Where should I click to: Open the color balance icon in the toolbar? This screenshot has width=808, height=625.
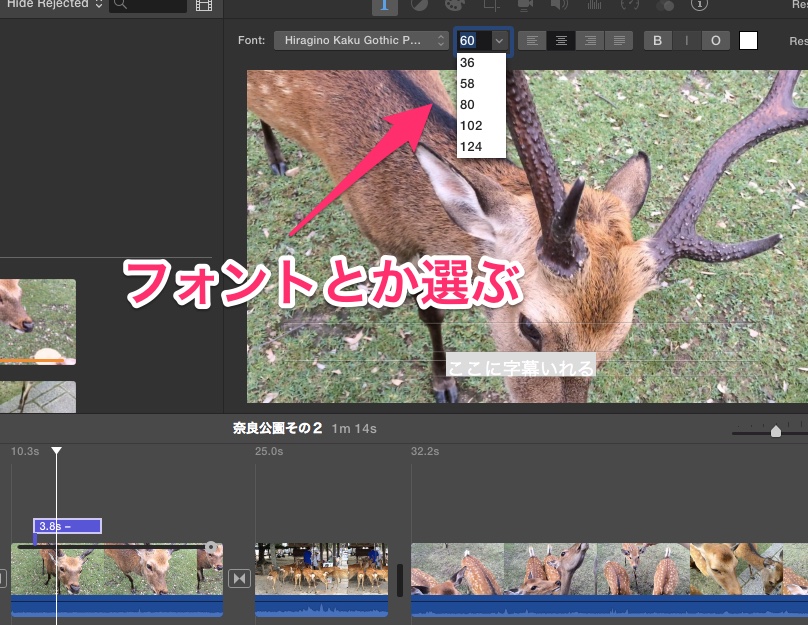point(420,6)
